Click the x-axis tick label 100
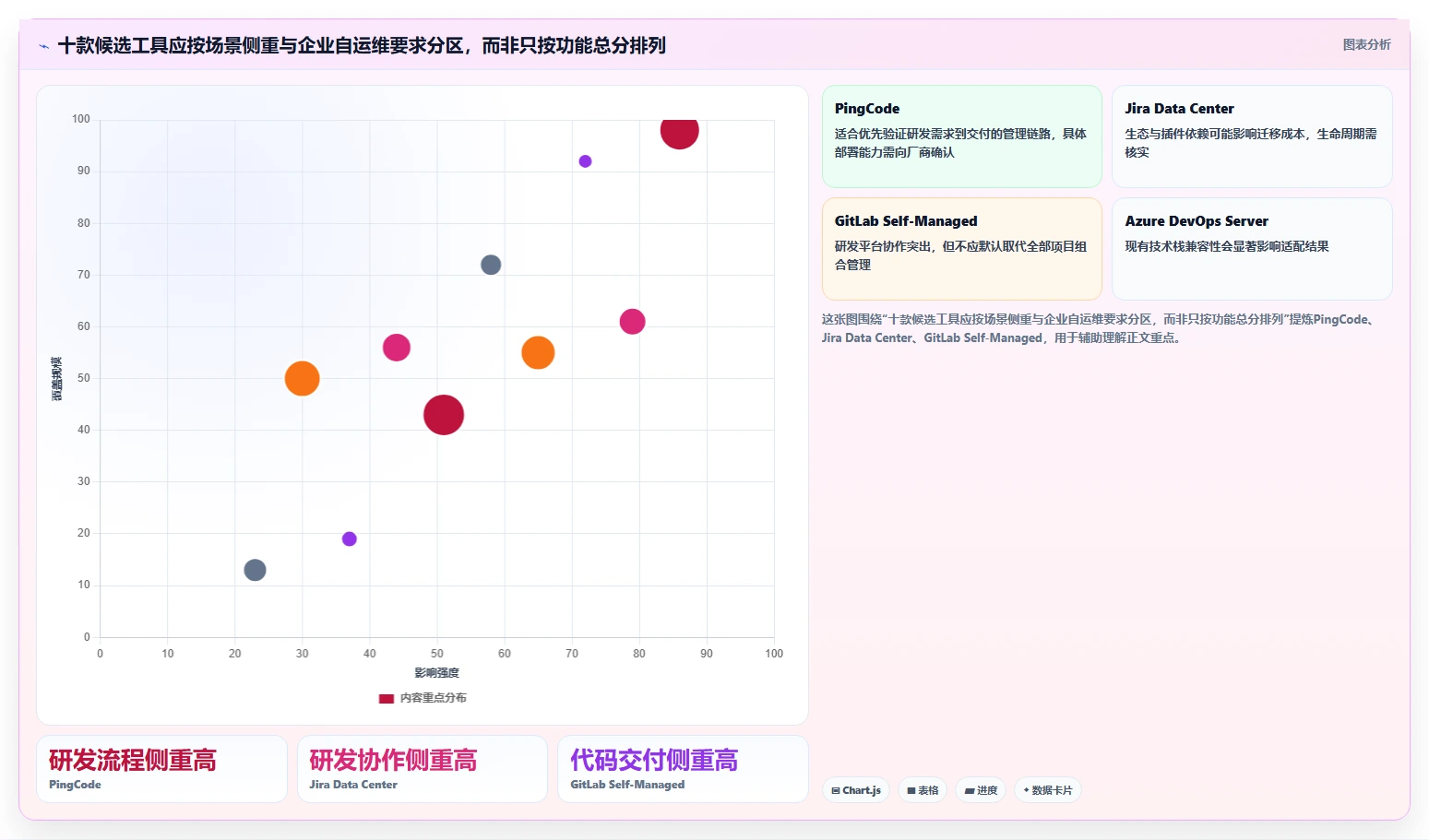 774,654
